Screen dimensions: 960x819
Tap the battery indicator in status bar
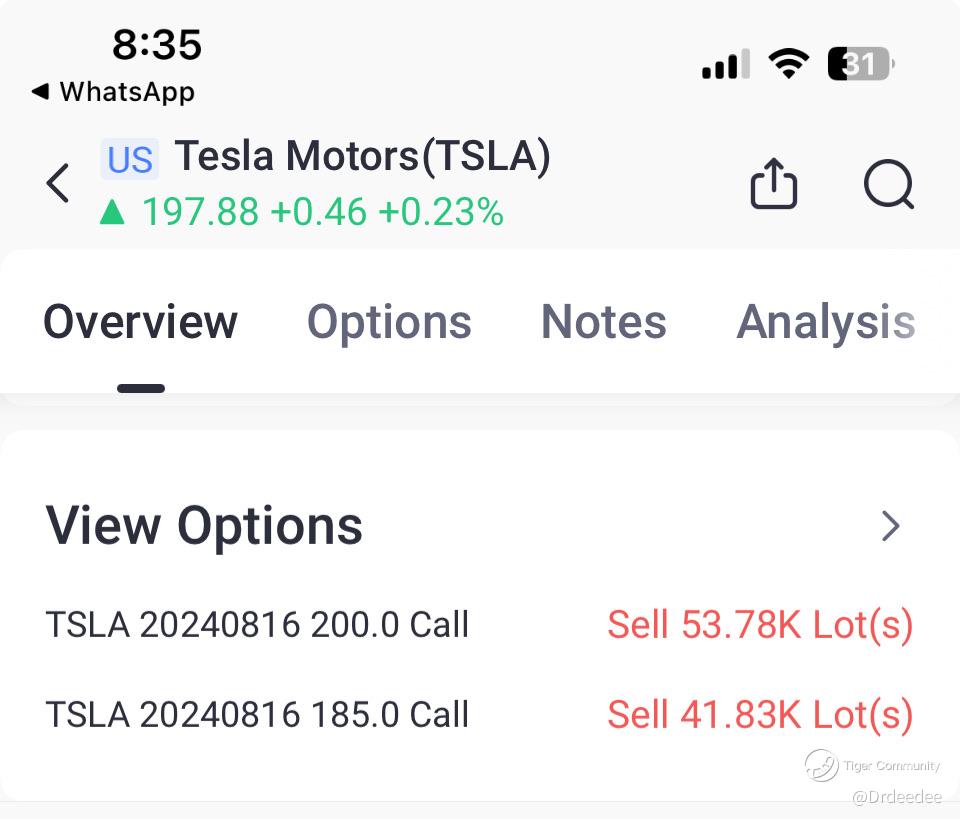tap(860, 65)
